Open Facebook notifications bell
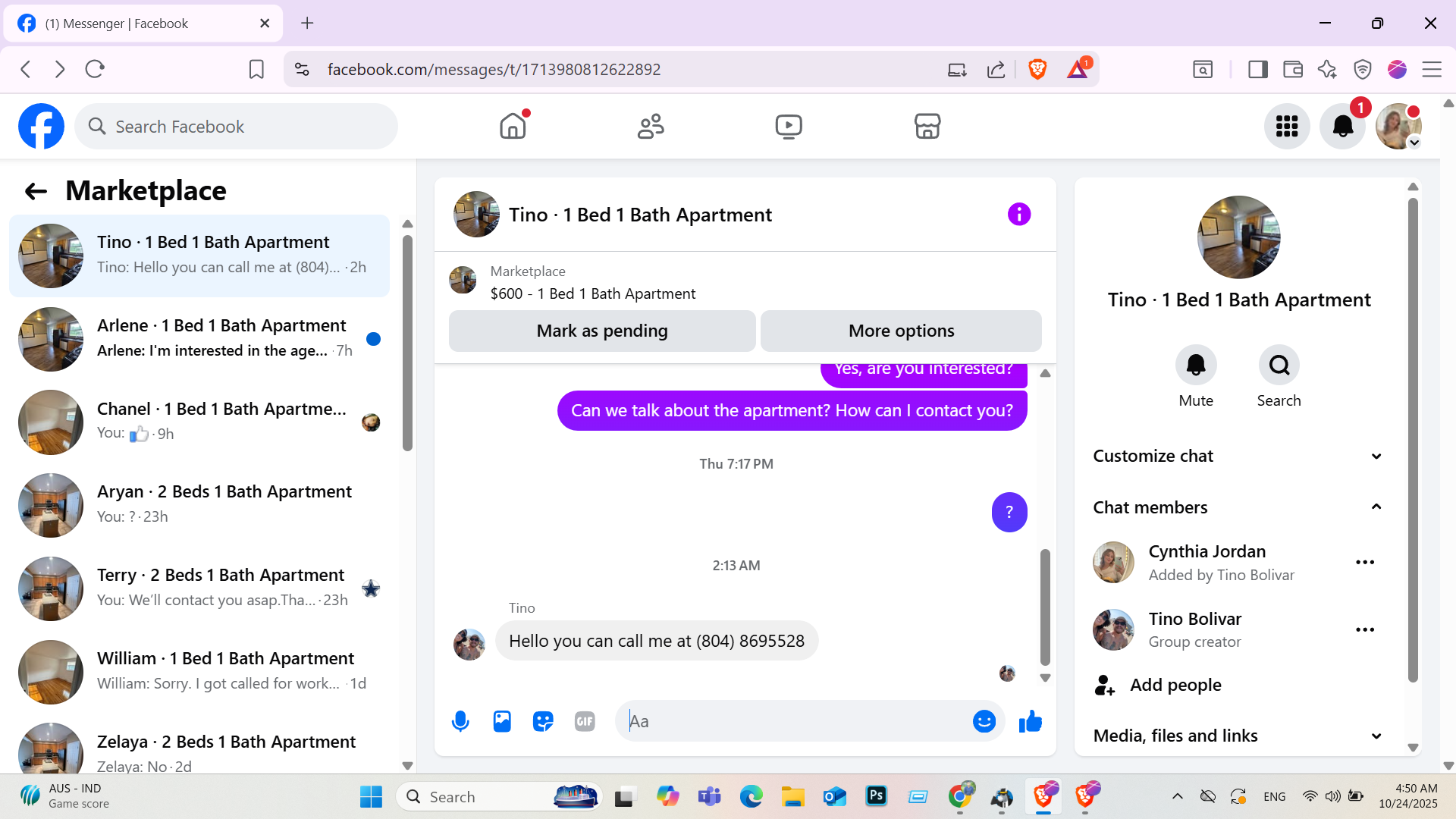 (1342, 126)
